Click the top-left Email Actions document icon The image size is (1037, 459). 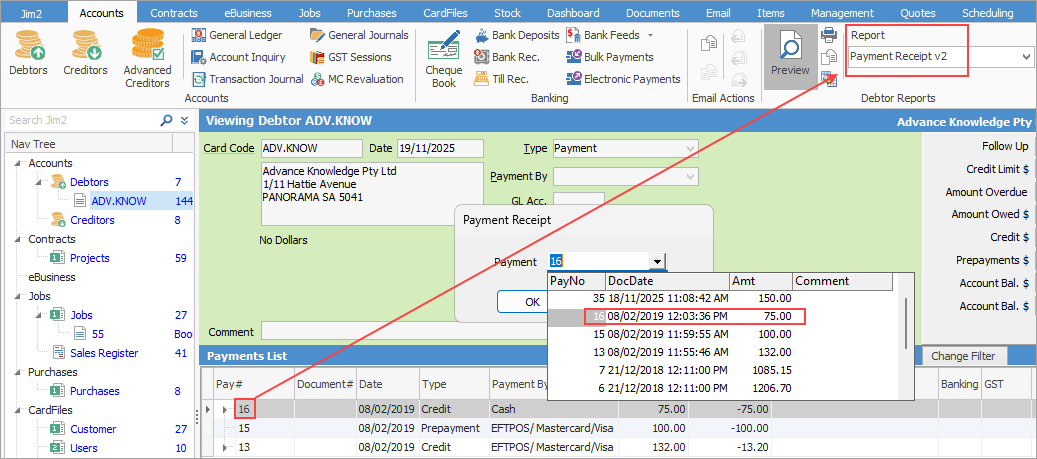pyautogui.click(x=709, y=44)
